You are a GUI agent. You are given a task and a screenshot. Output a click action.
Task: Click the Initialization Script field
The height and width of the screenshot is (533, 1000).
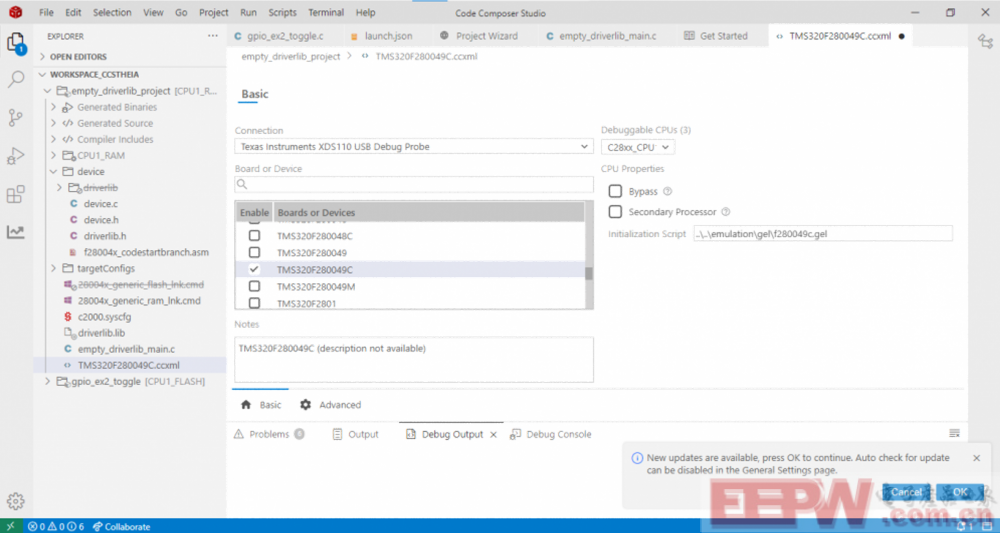click(823, 234)
